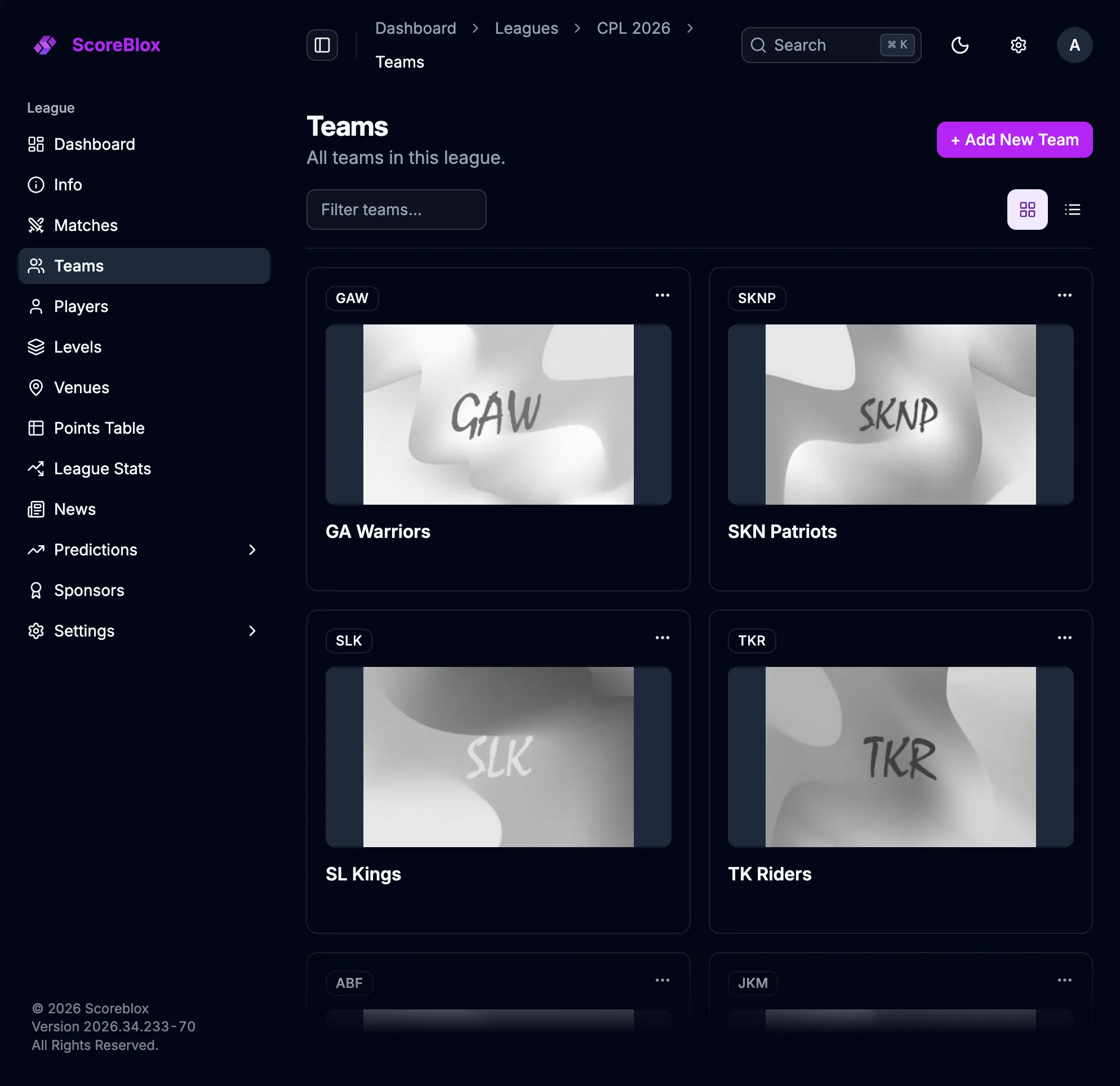Expand the Settings submenu chevron

coord(252,631)
